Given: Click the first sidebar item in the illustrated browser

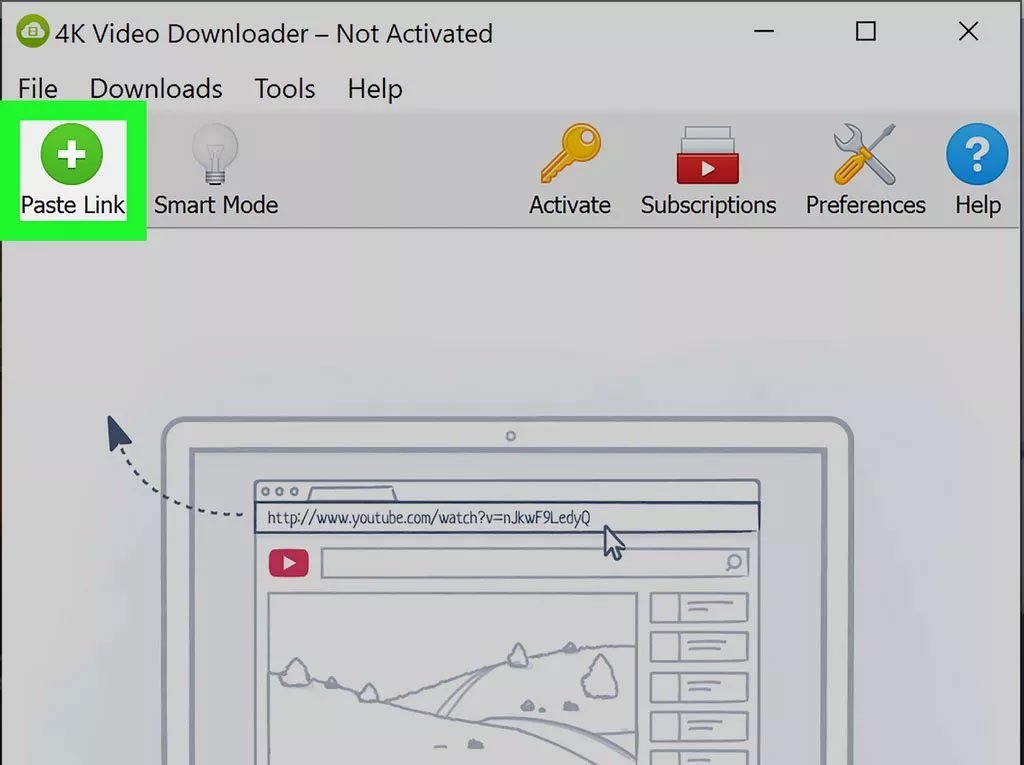Looking at the screenshot, I should [x=699, y=607].
